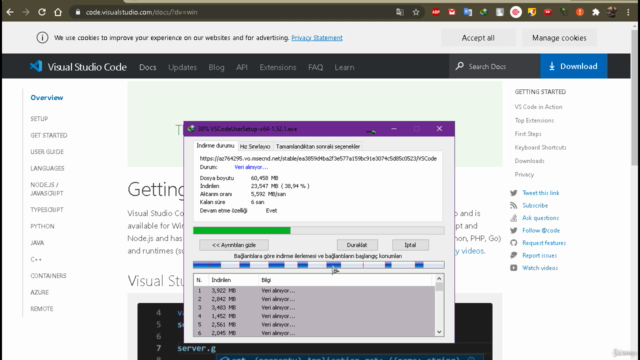The width and height of the screenshot is (640, 360).
Task: Click the blue Download button
Action: click(573, 66)
